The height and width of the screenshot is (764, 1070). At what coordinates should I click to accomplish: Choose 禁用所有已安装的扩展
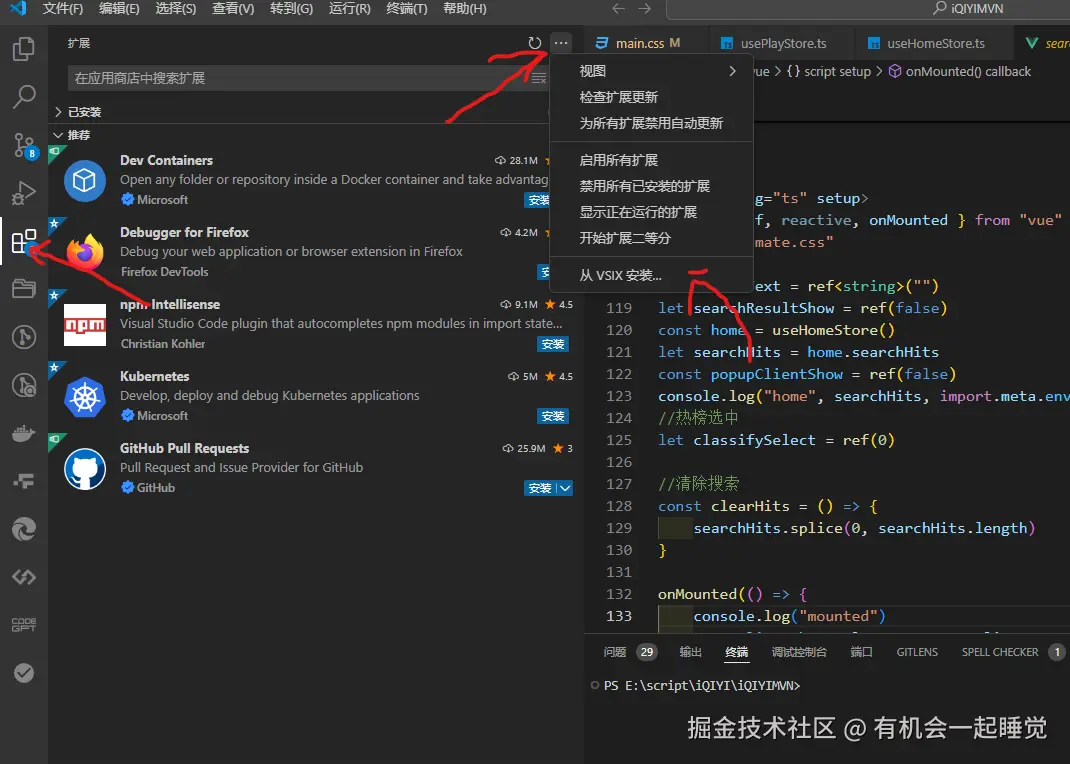tap(651, 186)
